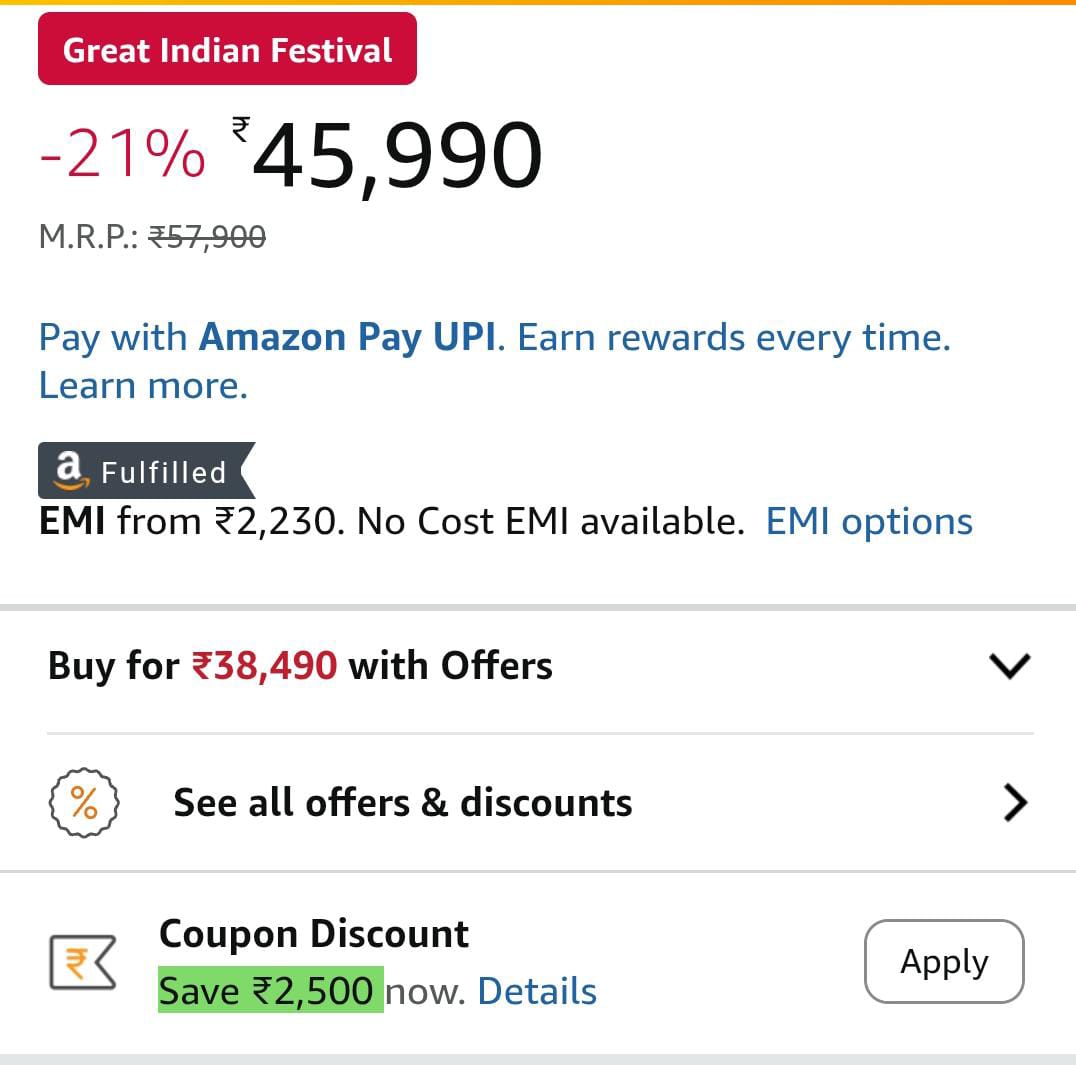Screen dimensions: 1076x1065
Task: Click the Coupon Discount heading
Action: pos(313,934)
